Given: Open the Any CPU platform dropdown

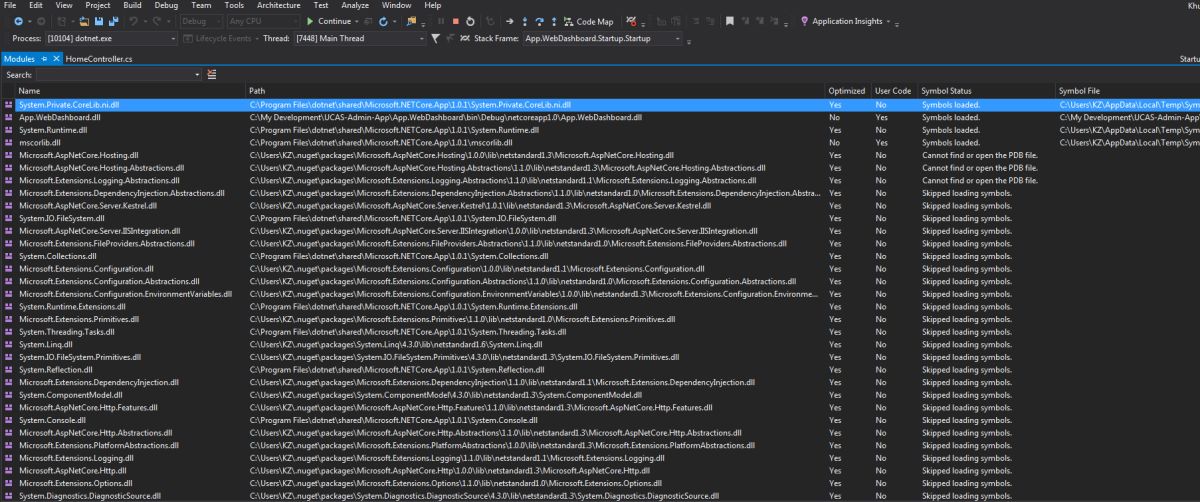Looking at the screenshot, I should pos(264,21).
